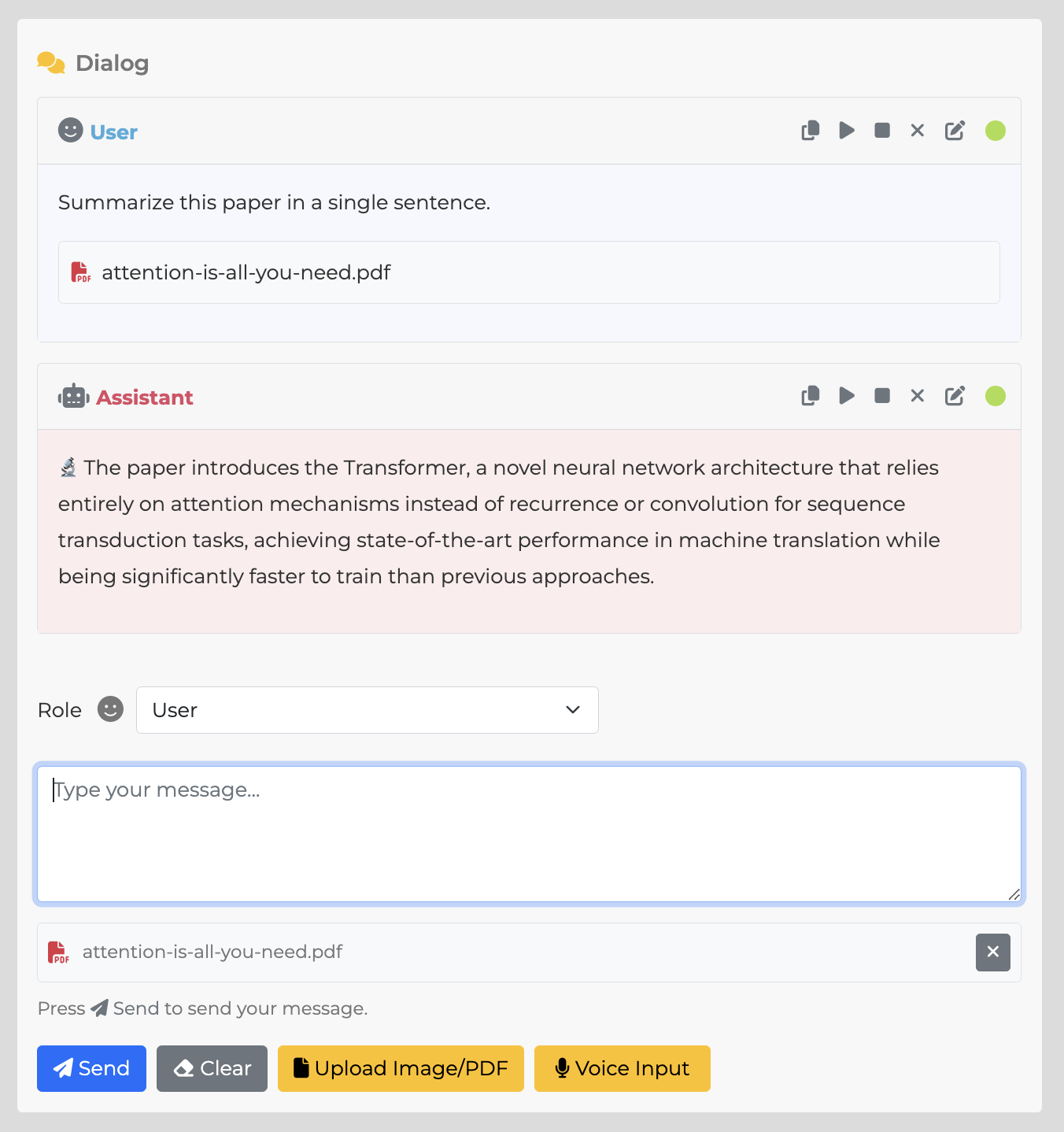
Task: Remove the pending attention-is-all-you-need.pdf attachment
Action: point(992,953)
